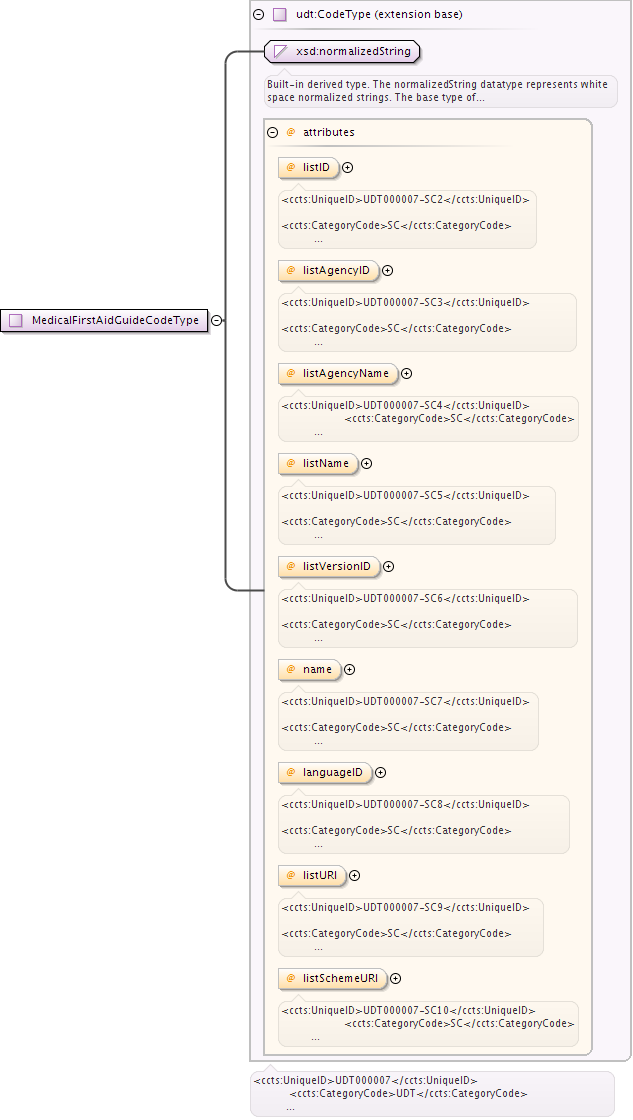
Task: Click the UDT000007-SC5 UniqueID annotation
Action: (x=406, y=495)
